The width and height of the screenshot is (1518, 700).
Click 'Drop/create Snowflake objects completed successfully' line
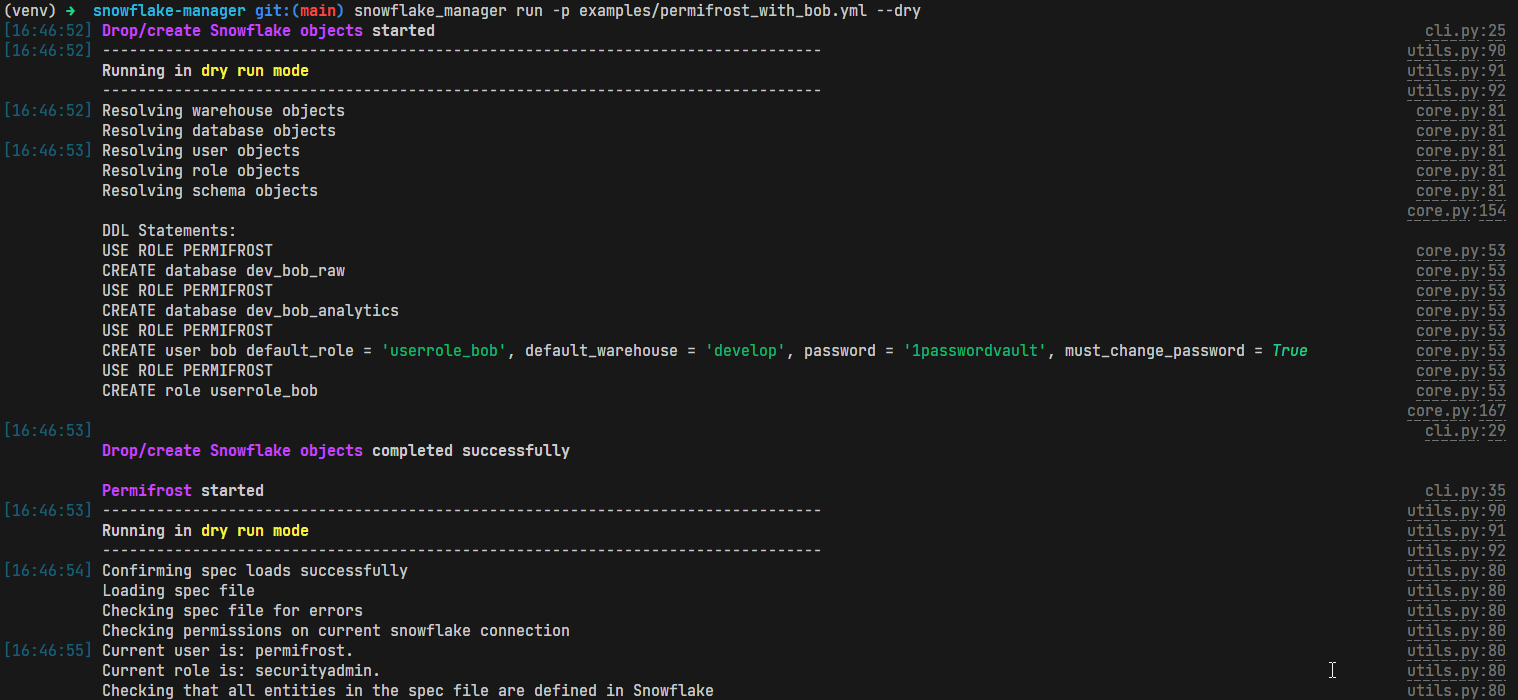tap(336, 451)
